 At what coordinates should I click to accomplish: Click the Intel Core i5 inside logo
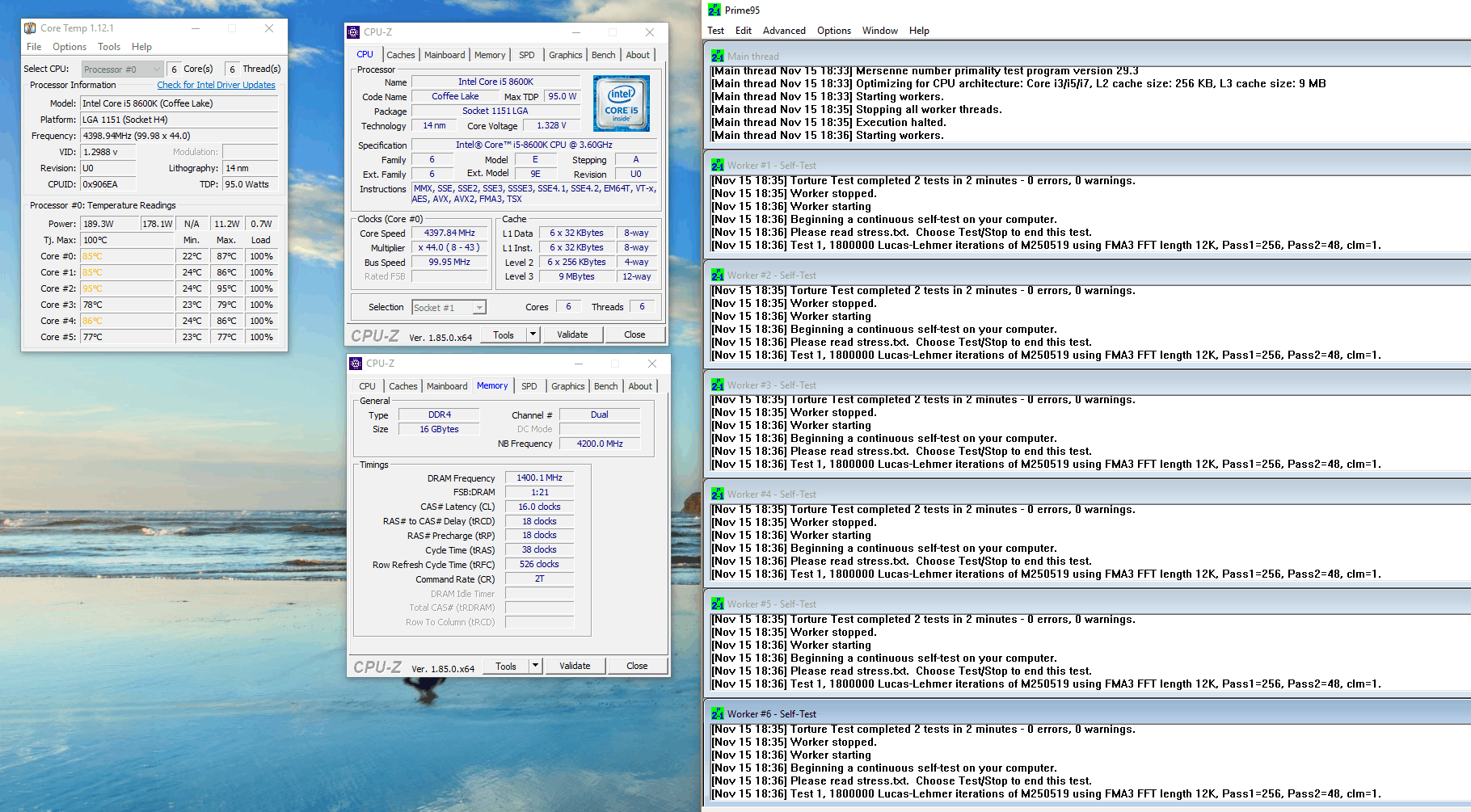pos(622,103)
